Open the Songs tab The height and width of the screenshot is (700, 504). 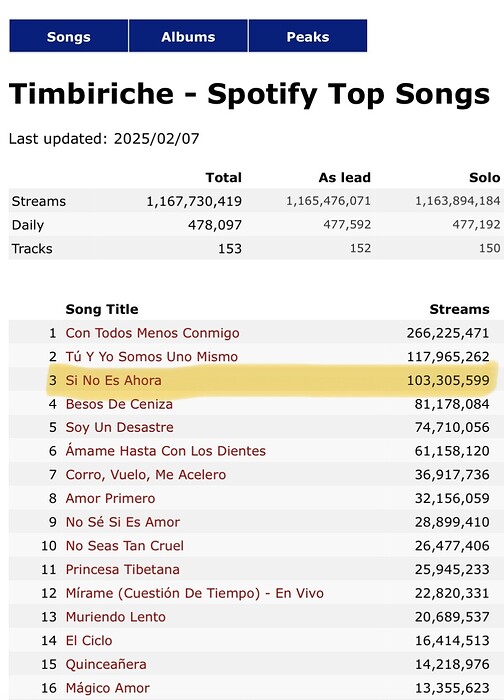coord(69,36)
